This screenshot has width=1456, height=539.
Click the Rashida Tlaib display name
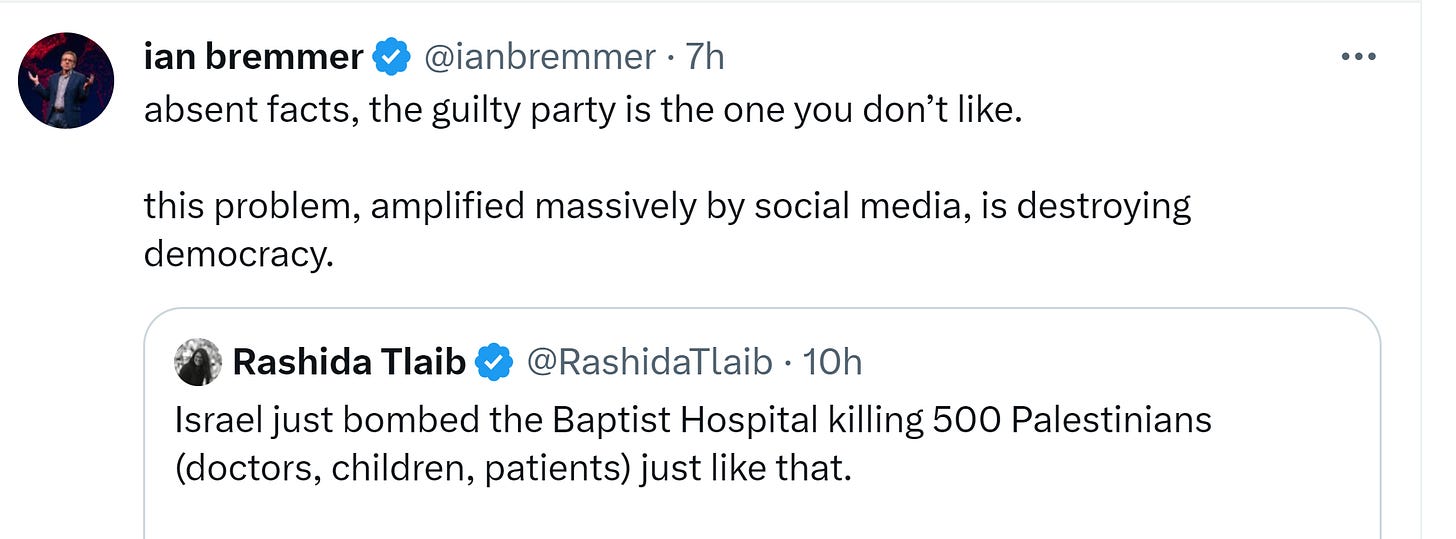[x=349, y=362]
